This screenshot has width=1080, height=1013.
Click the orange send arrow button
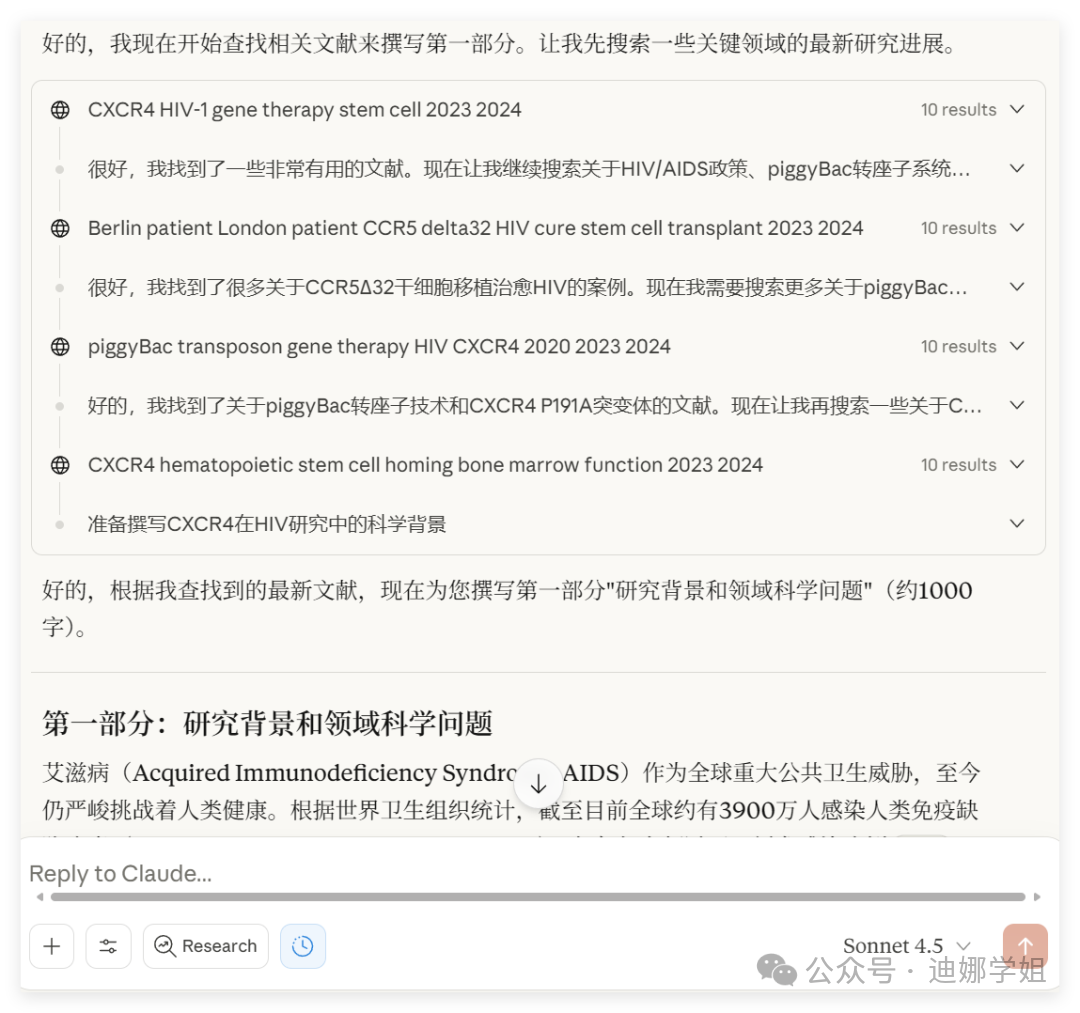1026,945
